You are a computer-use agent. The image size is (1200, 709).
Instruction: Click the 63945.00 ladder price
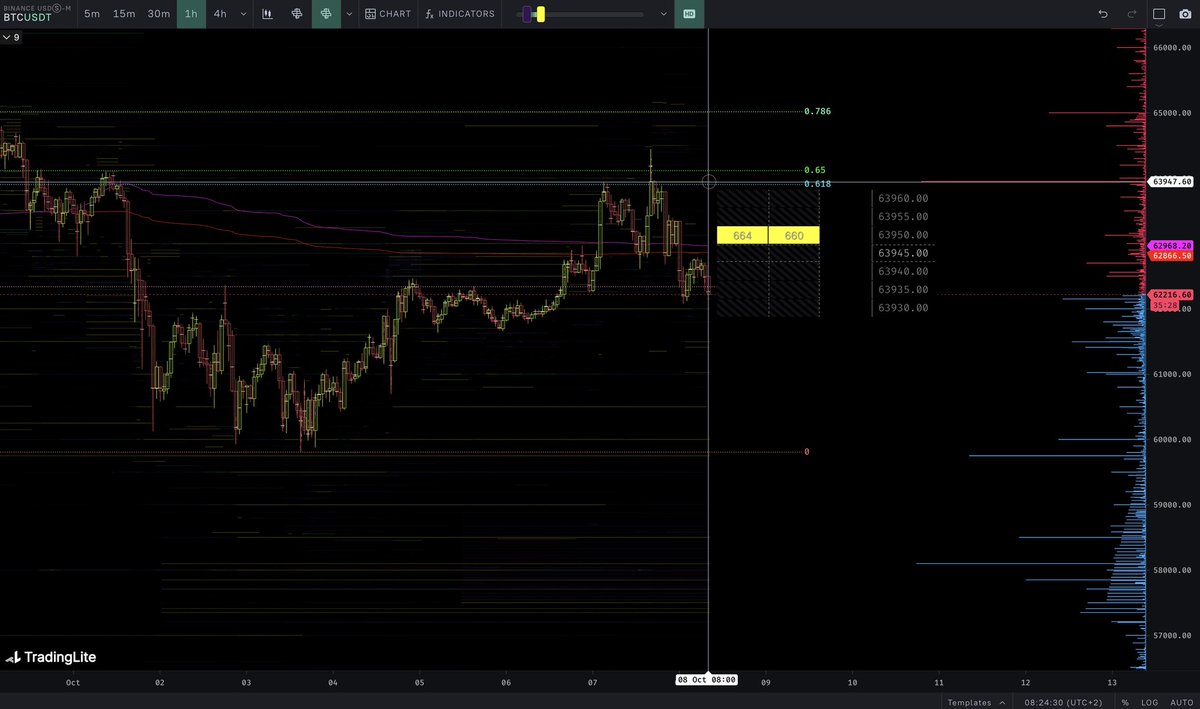903,253
